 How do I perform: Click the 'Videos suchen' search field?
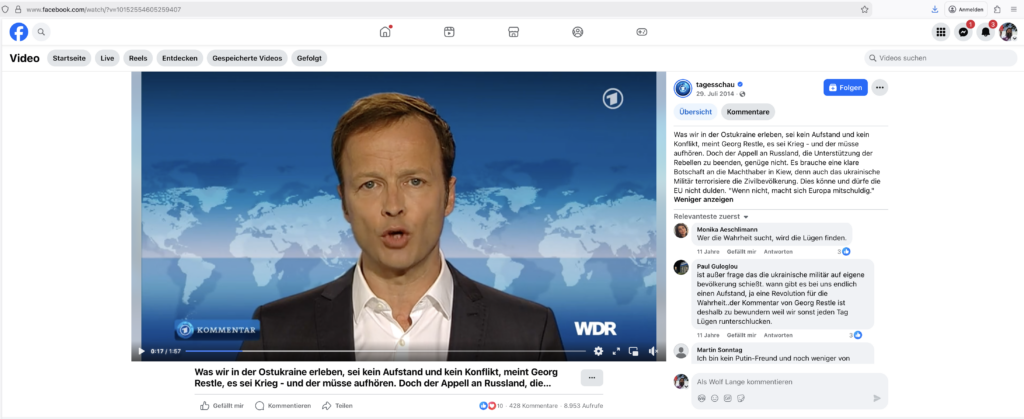(x=944, y=58)
